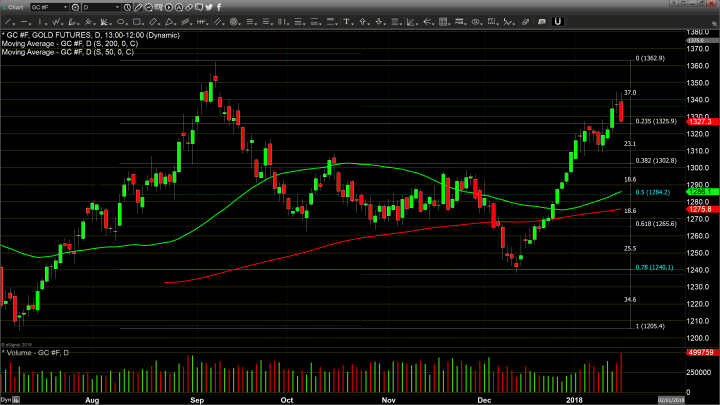This screenshot has width=720, height=405.
Task: Click the red 1275.8 price marker
Action: click(702, 209)
